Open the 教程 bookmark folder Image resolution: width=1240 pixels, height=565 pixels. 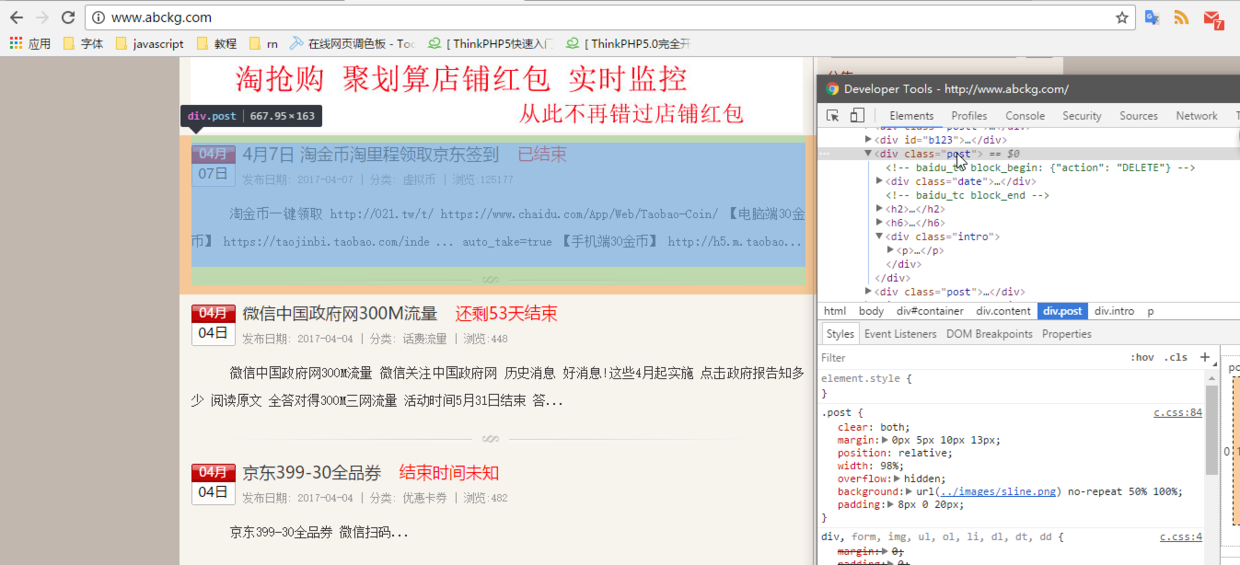click(x=216, y=44)
